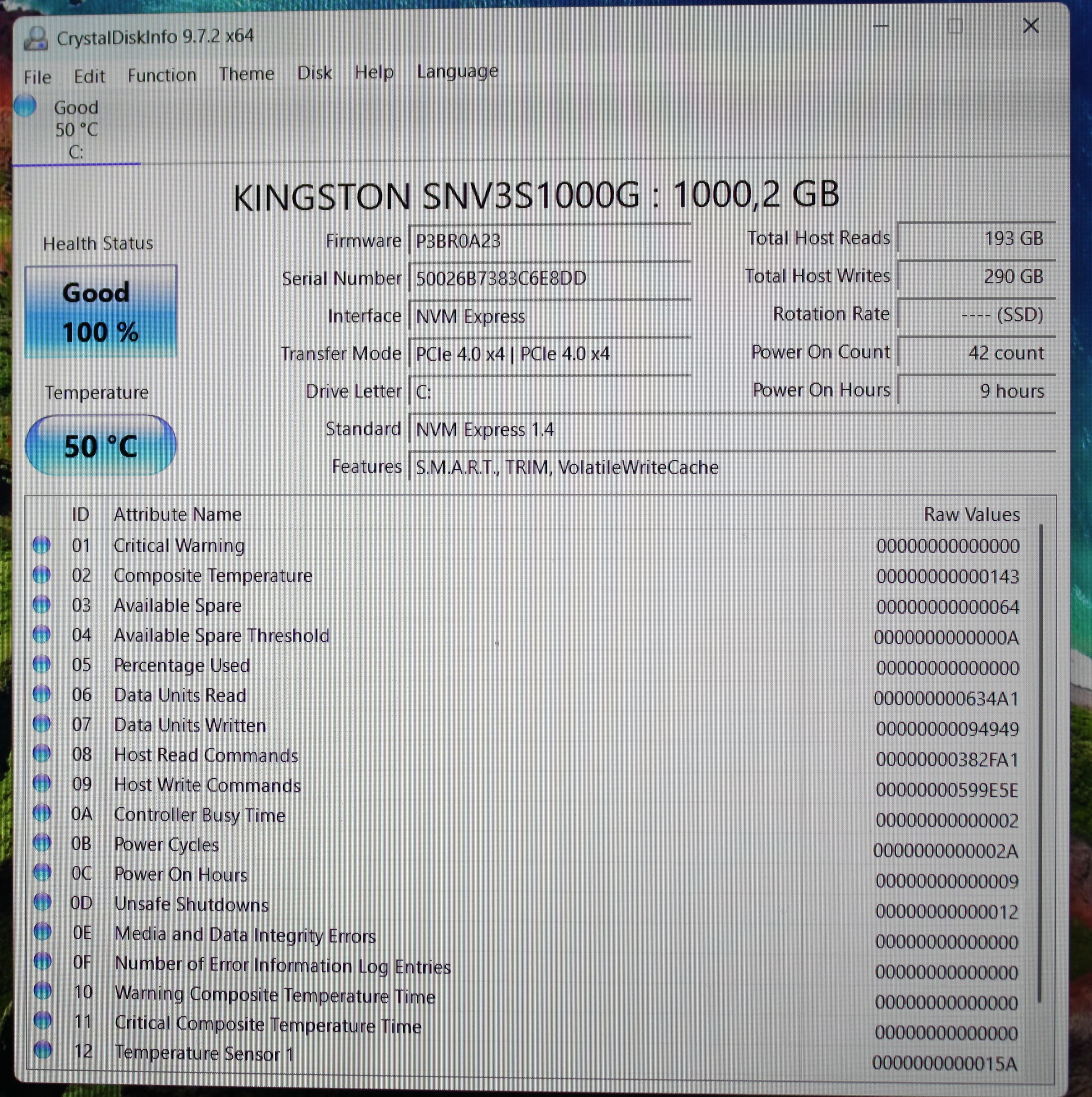Click status orb beside Composite Temperature row
Screen dimensions: 1092x1097
tap(41, 575)
